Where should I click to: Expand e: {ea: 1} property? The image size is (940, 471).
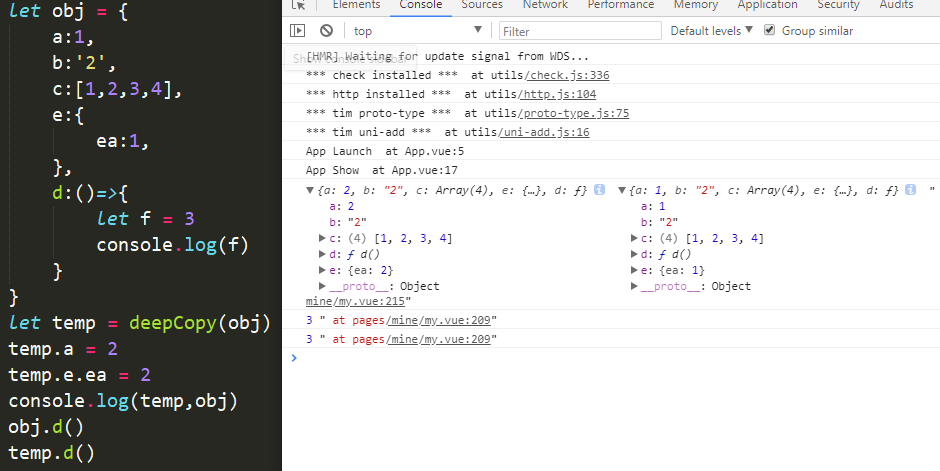[x=634, y=270]
